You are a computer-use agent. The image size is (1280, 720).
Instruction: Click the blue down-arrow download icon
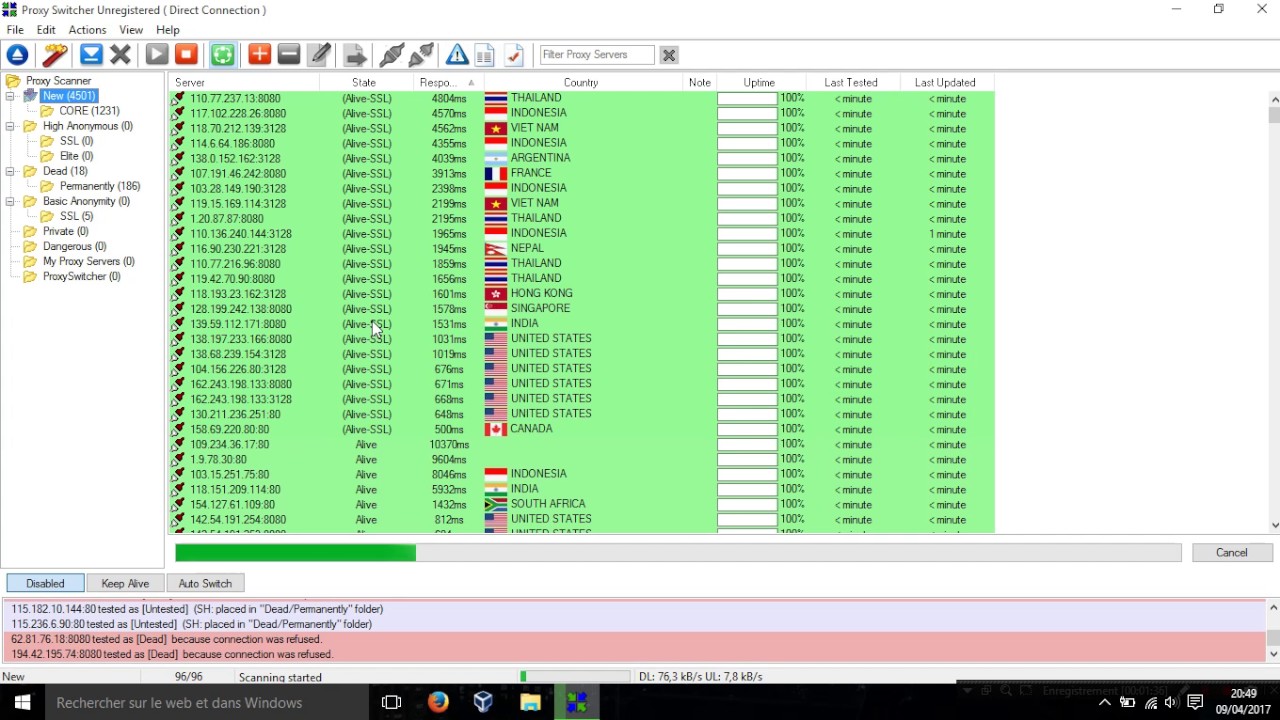[91, 55]
